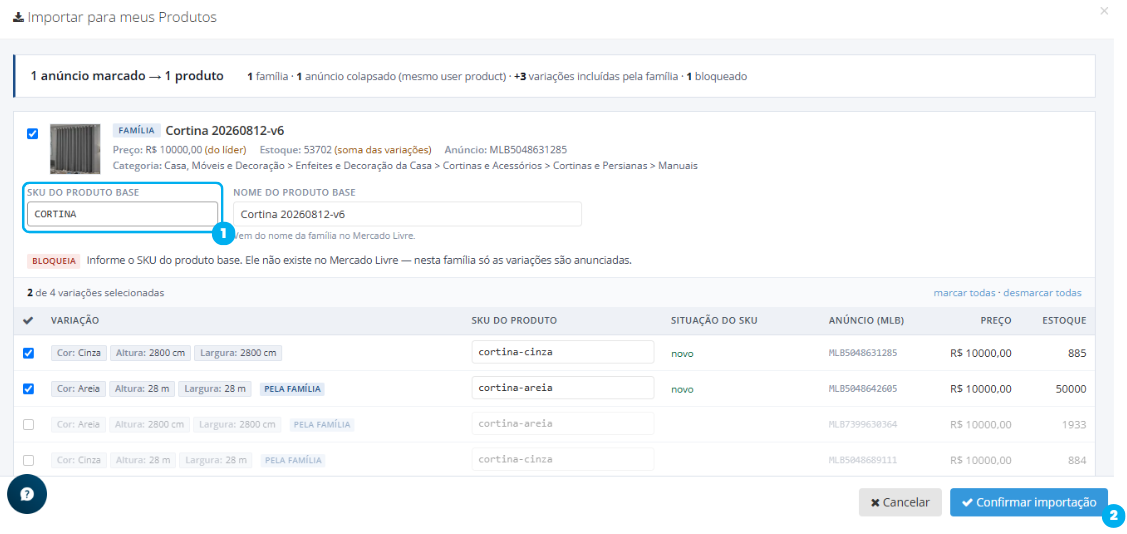Click the cortina-cinza SKU input of first variation
Screen dimensions: 1127x534
(x=563, y=352)
